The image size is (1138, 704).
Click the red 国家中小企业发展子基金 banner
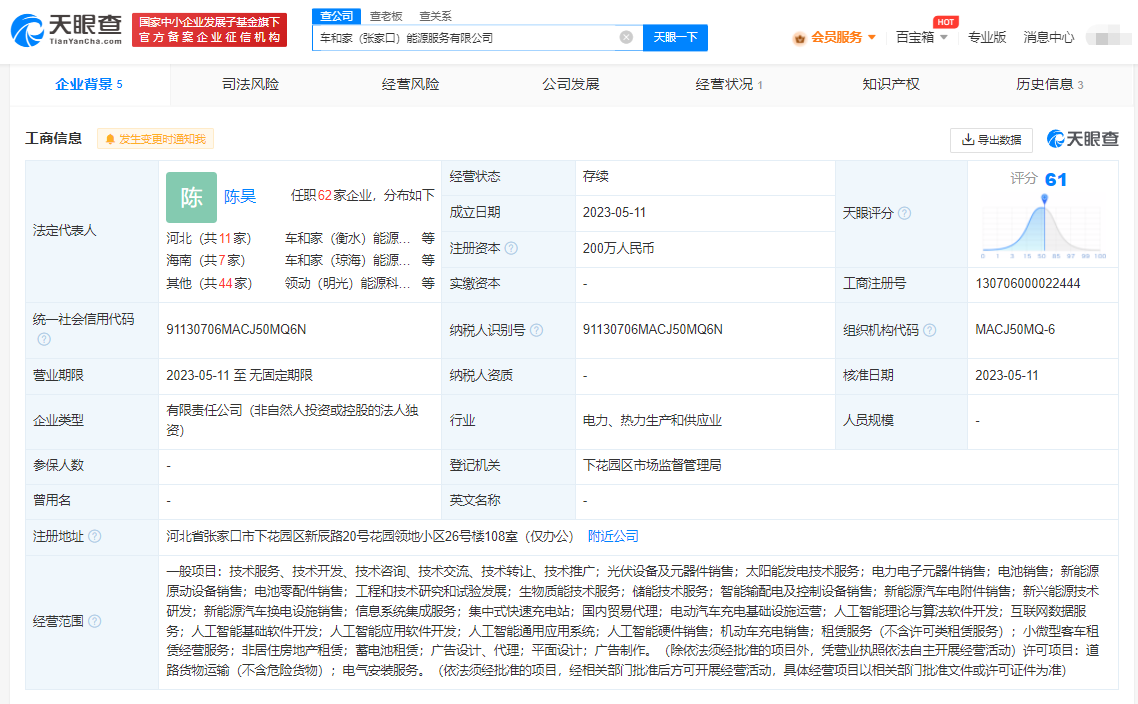click(x=210, y=30)
